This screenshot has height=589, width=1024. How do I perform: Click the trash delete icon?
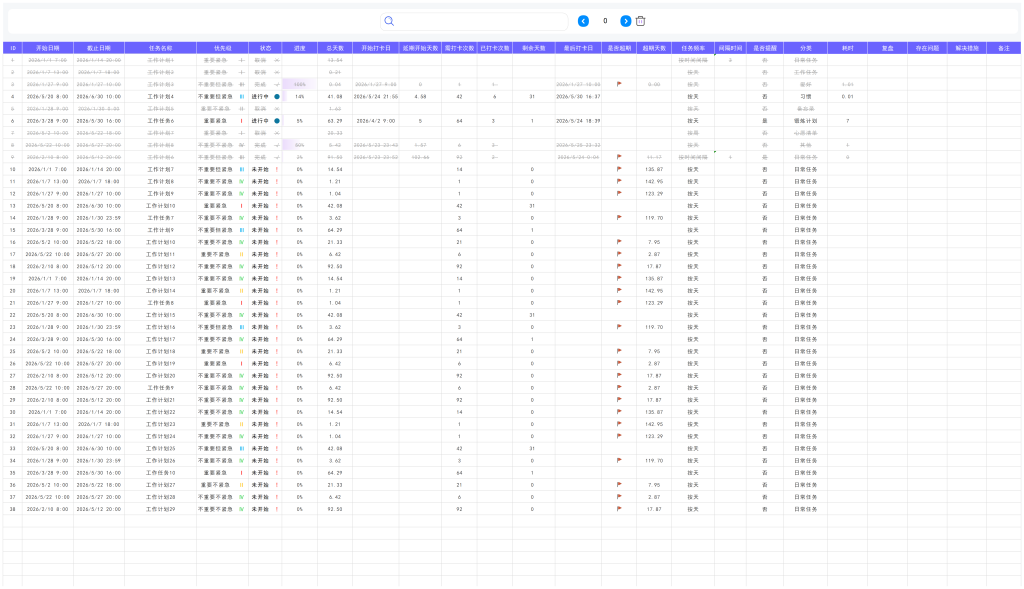coord(641,21)
